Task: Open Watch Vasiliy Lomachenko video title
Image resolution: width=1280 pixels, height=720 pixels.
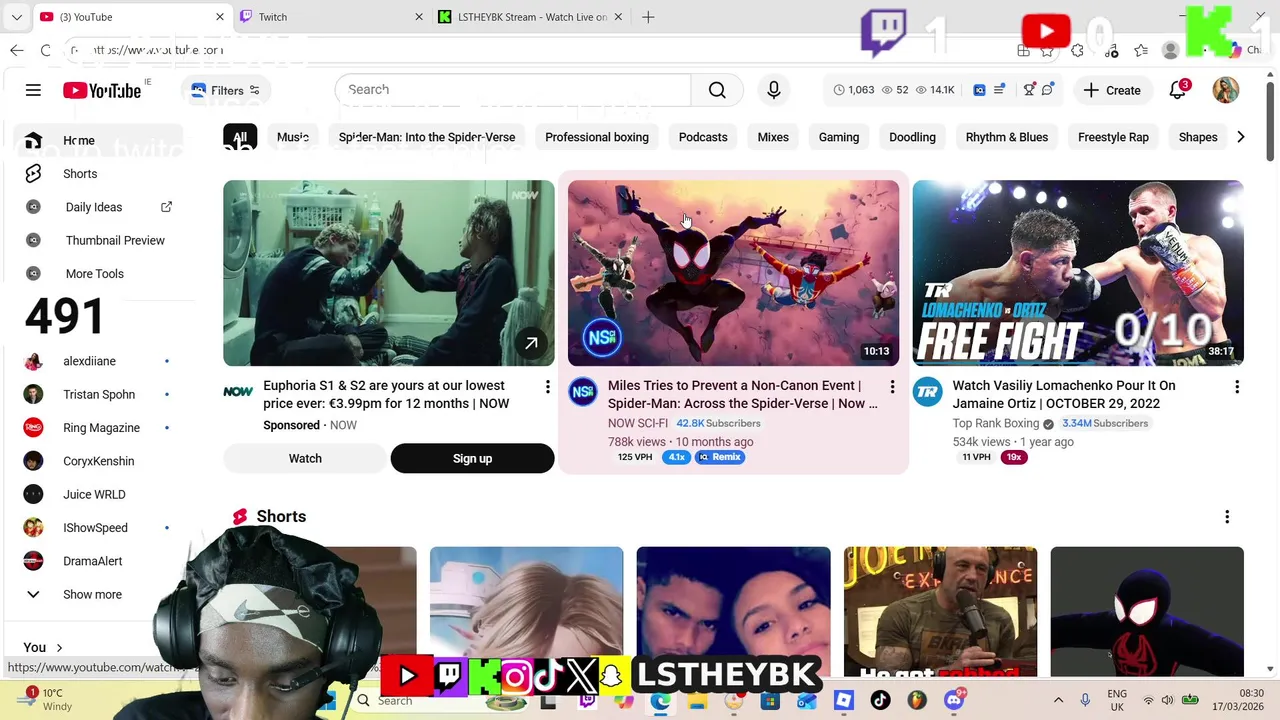Action: click(1064, 394)
